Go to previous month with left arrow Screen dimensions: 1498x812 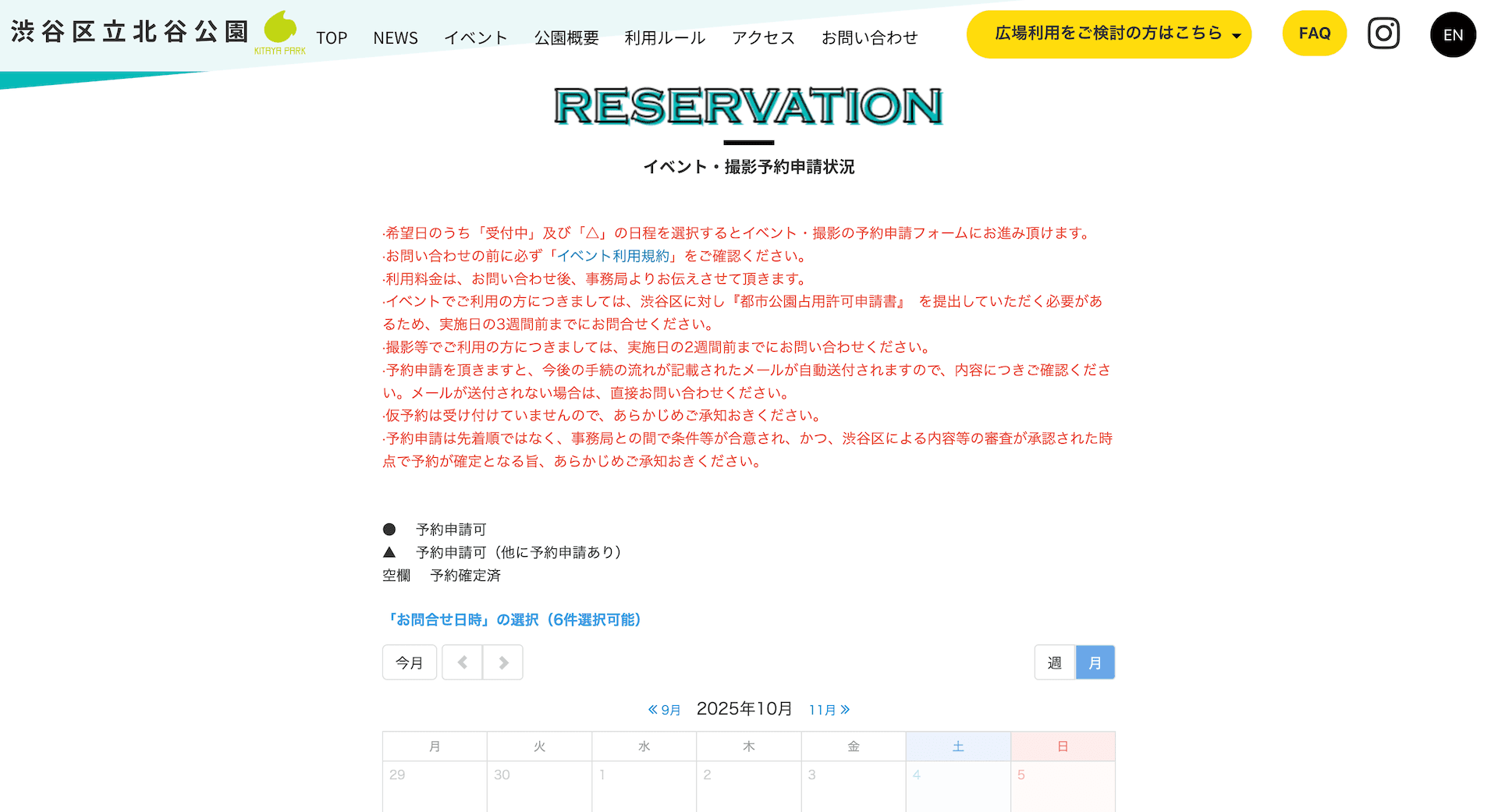462,661
